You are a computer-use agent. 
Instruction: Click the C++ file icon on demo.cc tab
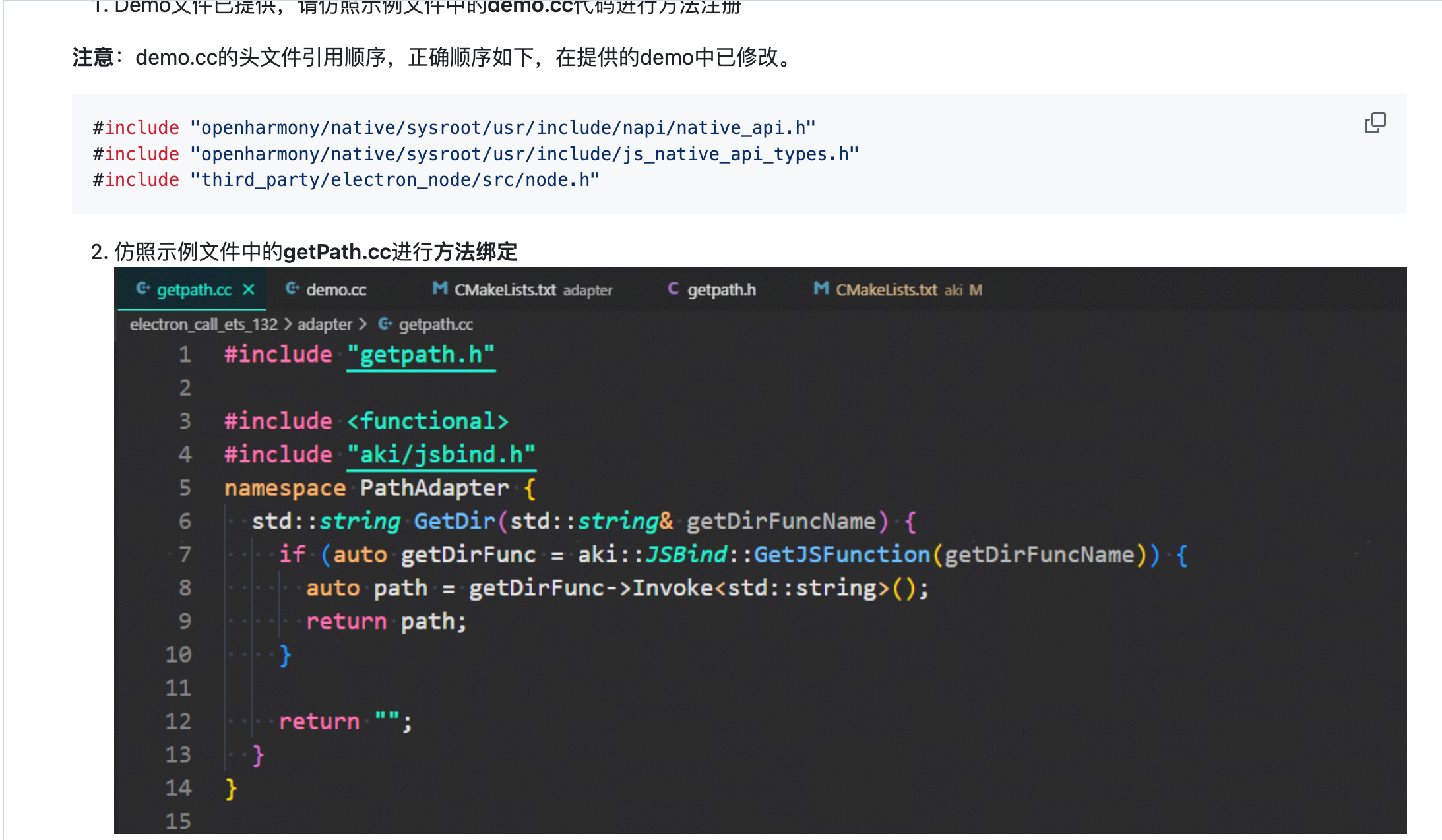pos(292,289)
